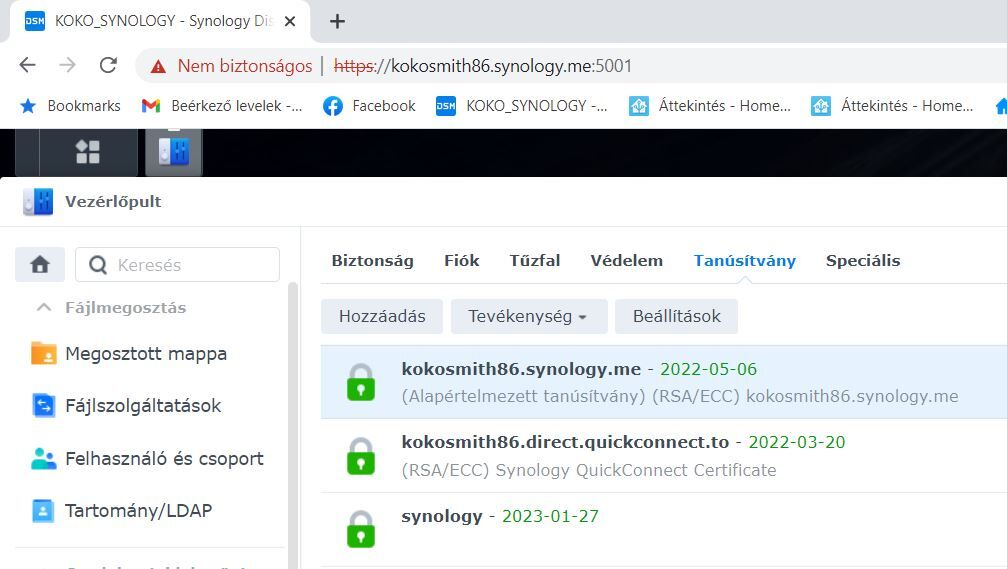This screenshot has width=1007, height=569.
Task: Open Gmail Beérkező levelek bookmark
Action: click(x=222, y=106)
